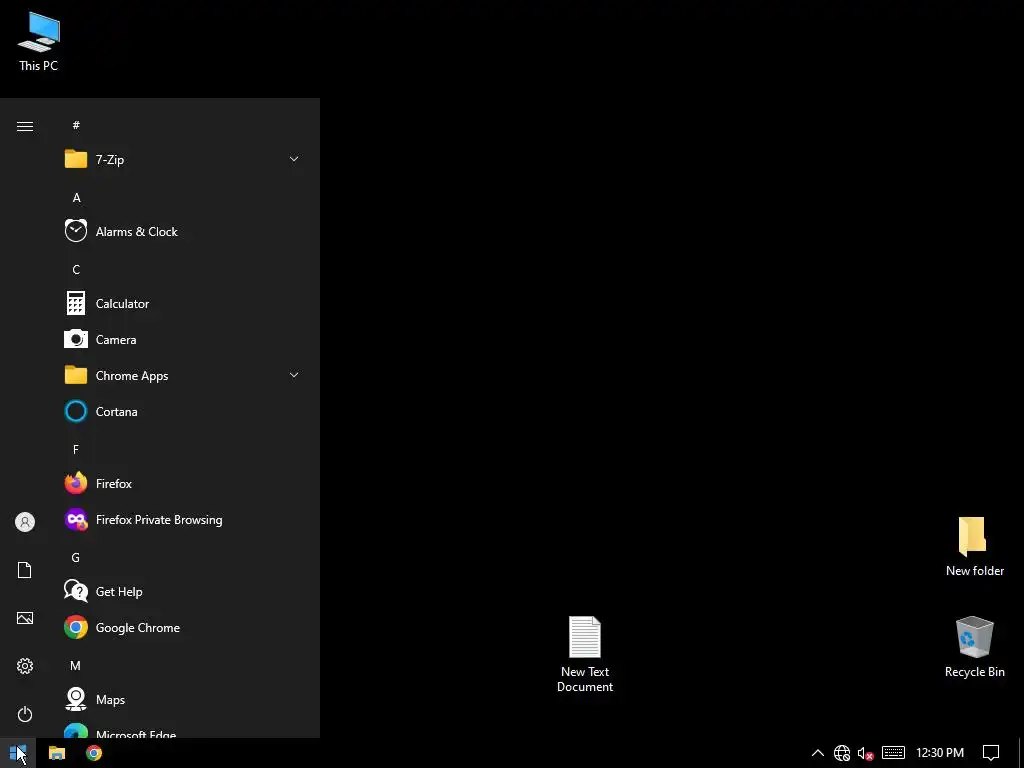Click the Show desktop strip
The image size is (1024, 768).
tap(1021, 753)
